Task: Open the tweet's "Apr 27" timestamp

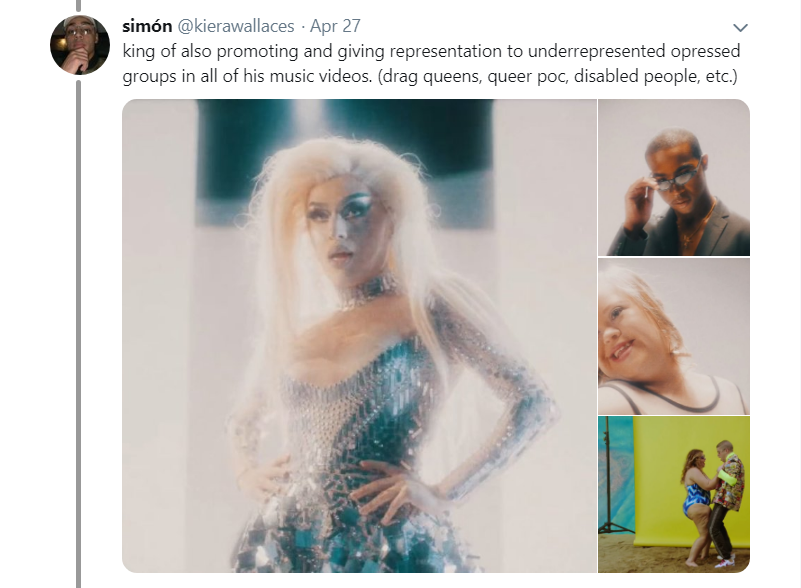Action: click(x=335, y=26)
